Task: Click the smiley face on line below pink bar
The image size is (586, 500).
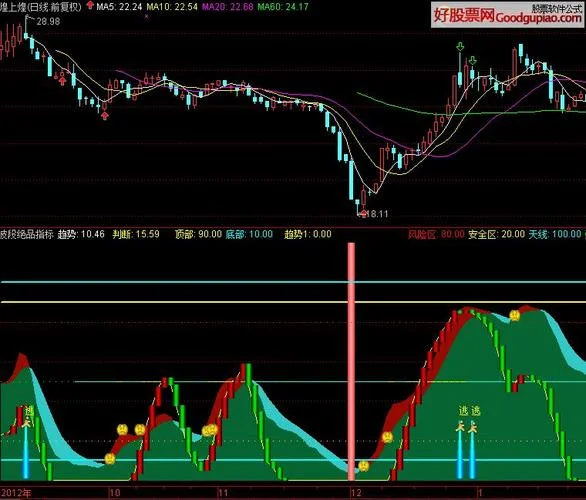Action: click(364, 466)
